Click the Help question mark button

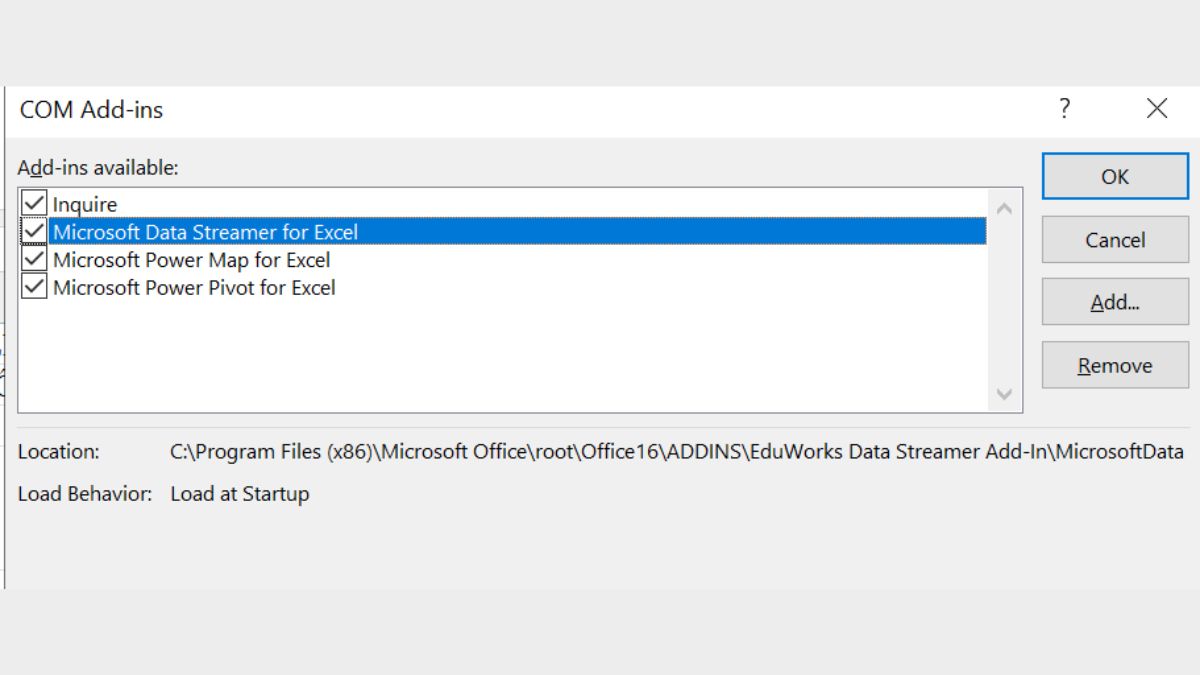point(1065,109)
